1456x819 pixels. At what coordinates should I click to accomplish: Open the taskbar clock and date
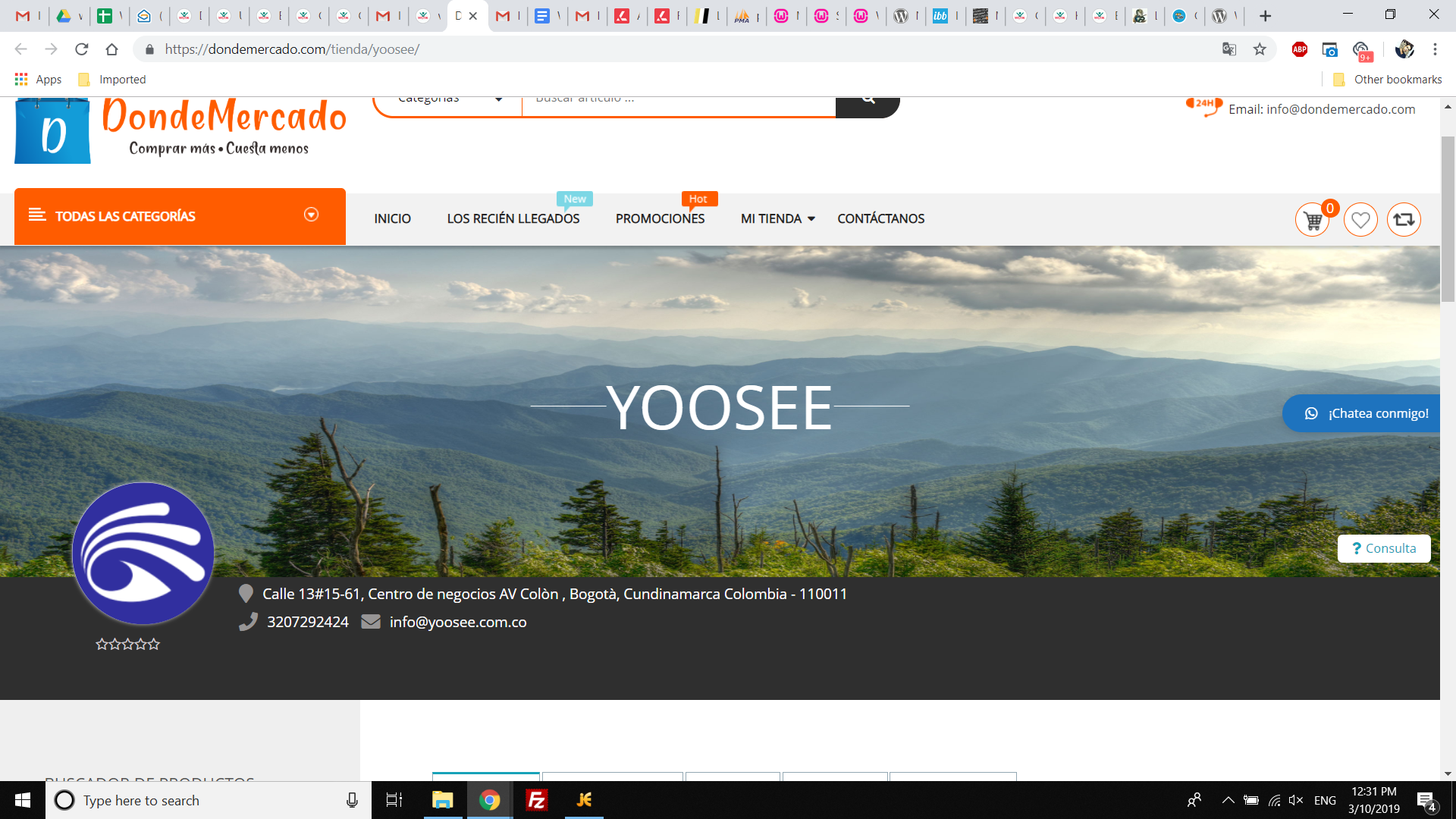click(1373, 800)
